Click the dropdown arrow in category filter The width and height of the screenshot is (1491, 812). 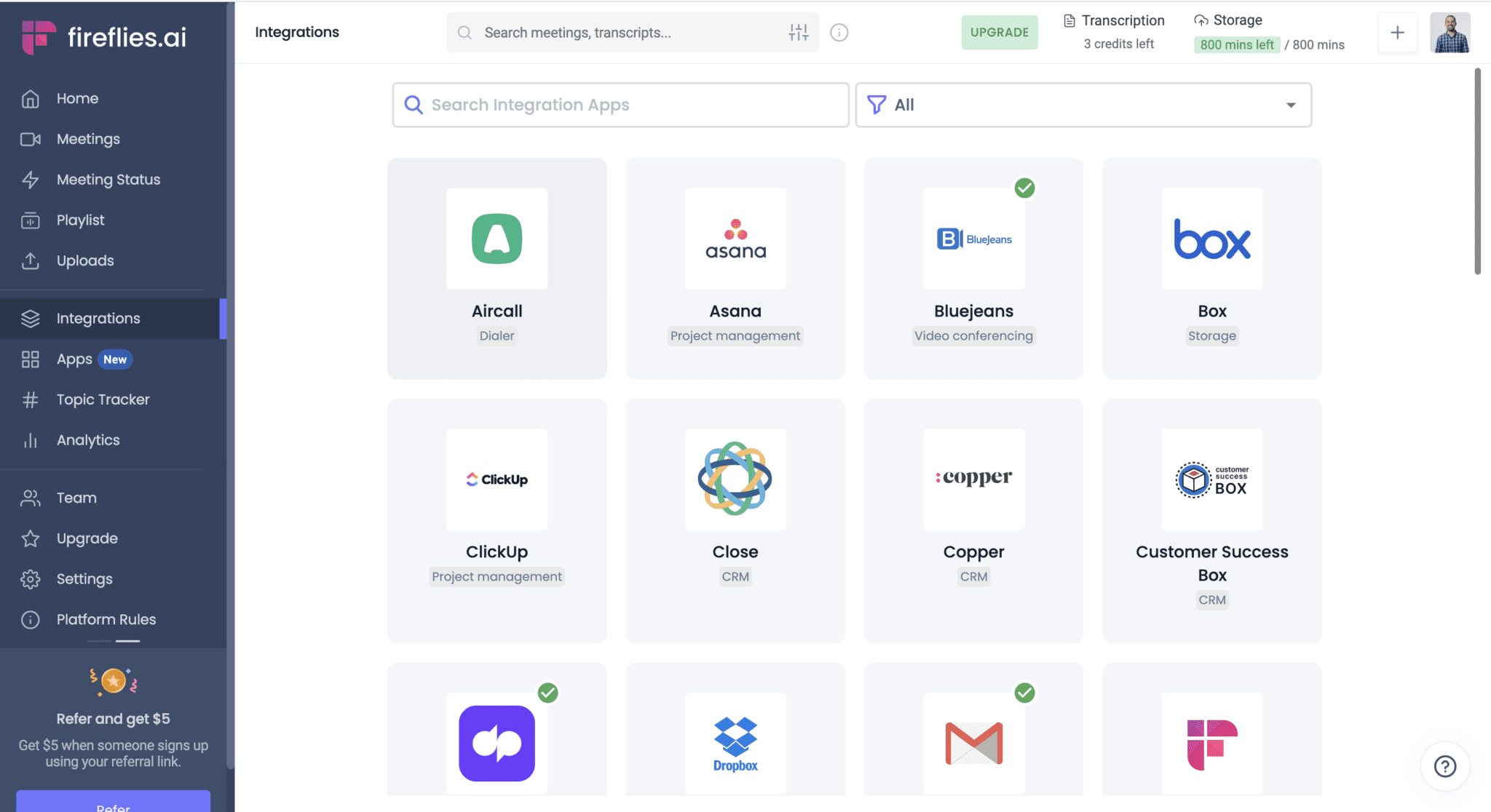point(1290,105)
